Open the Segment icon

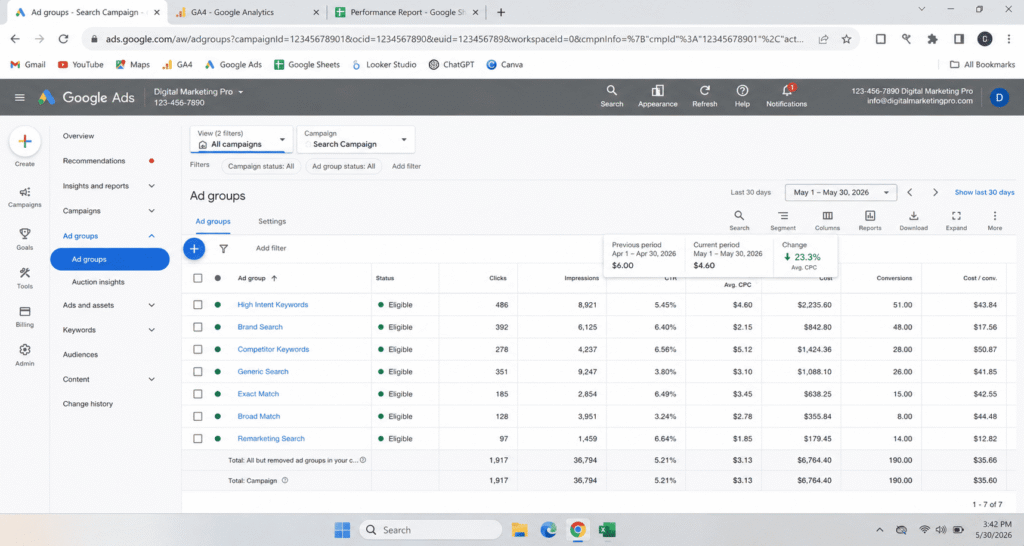(782, 216)
